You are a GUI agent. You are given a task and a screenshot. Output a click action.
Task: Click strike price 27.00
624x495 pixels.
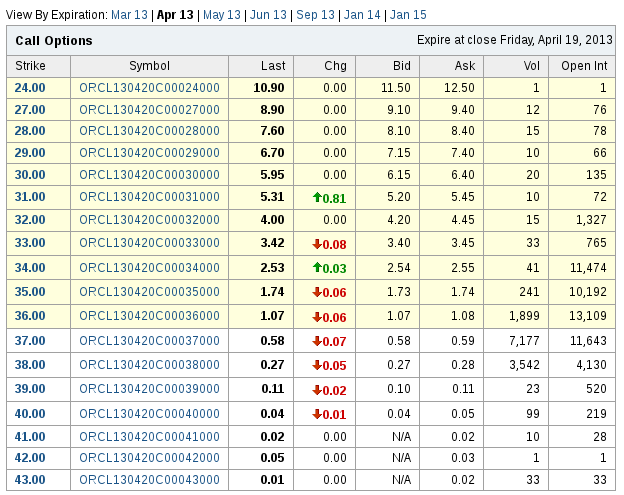coord(30,109)
